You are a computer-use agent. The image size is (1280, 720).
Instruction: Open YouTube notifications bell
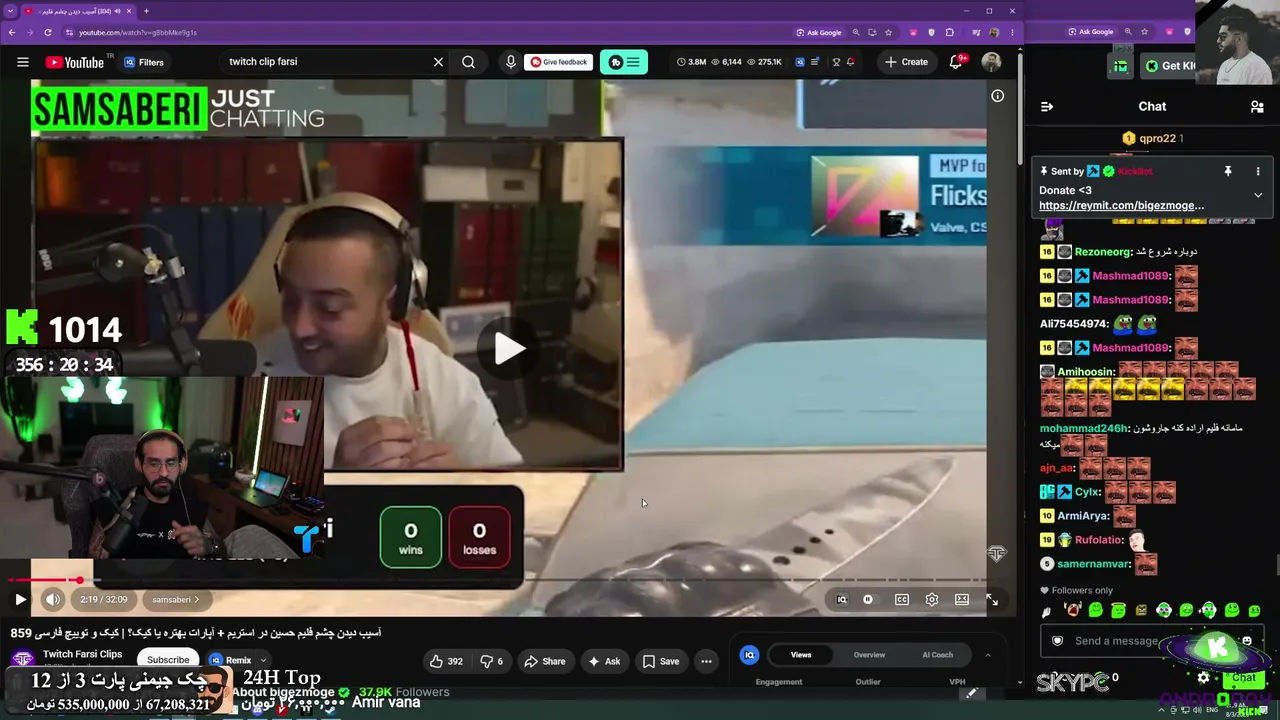[x=957, y=62]
